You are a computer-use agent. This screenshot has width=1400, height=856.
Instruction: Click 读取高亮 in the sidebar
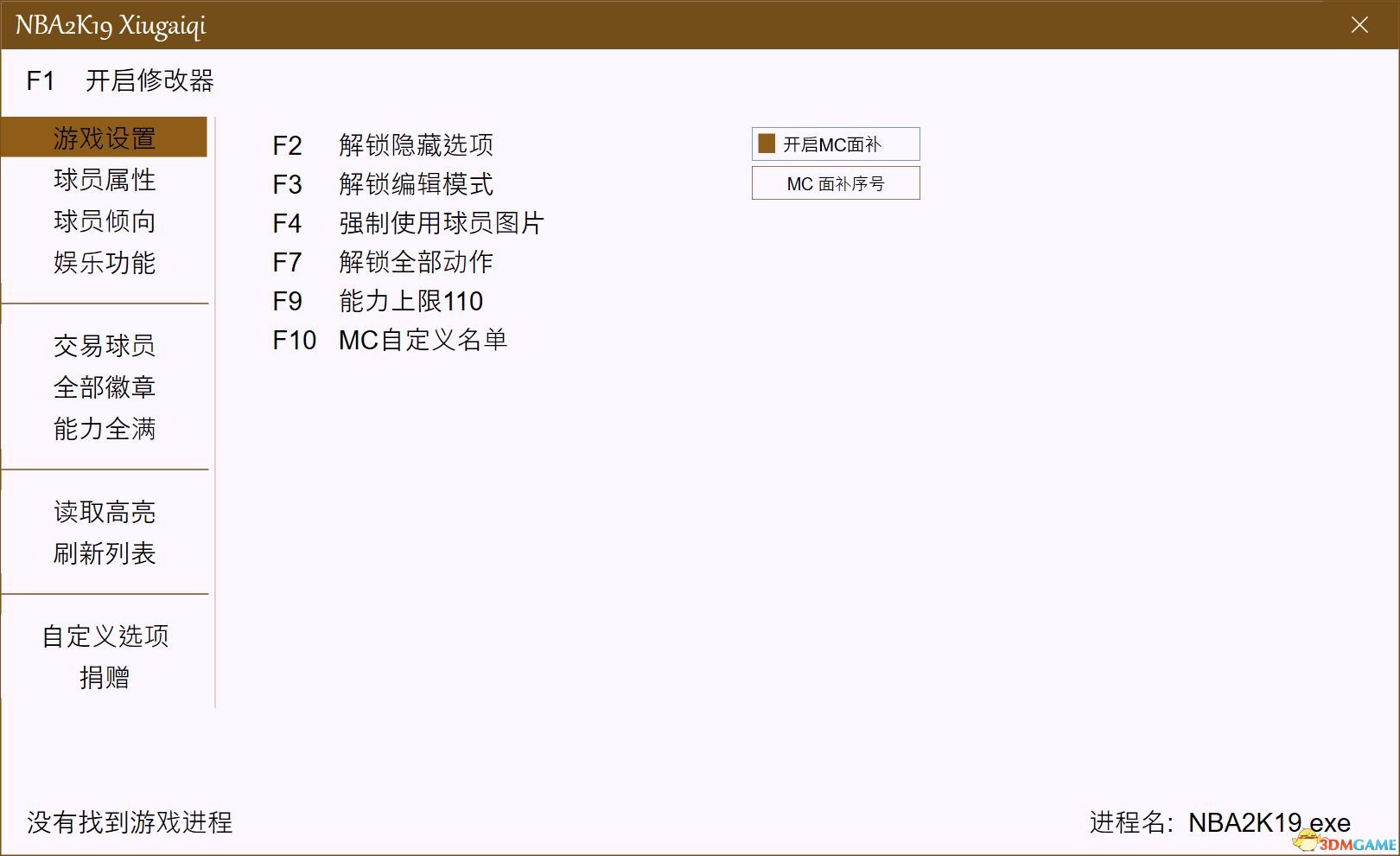click(x=104, y=512)
